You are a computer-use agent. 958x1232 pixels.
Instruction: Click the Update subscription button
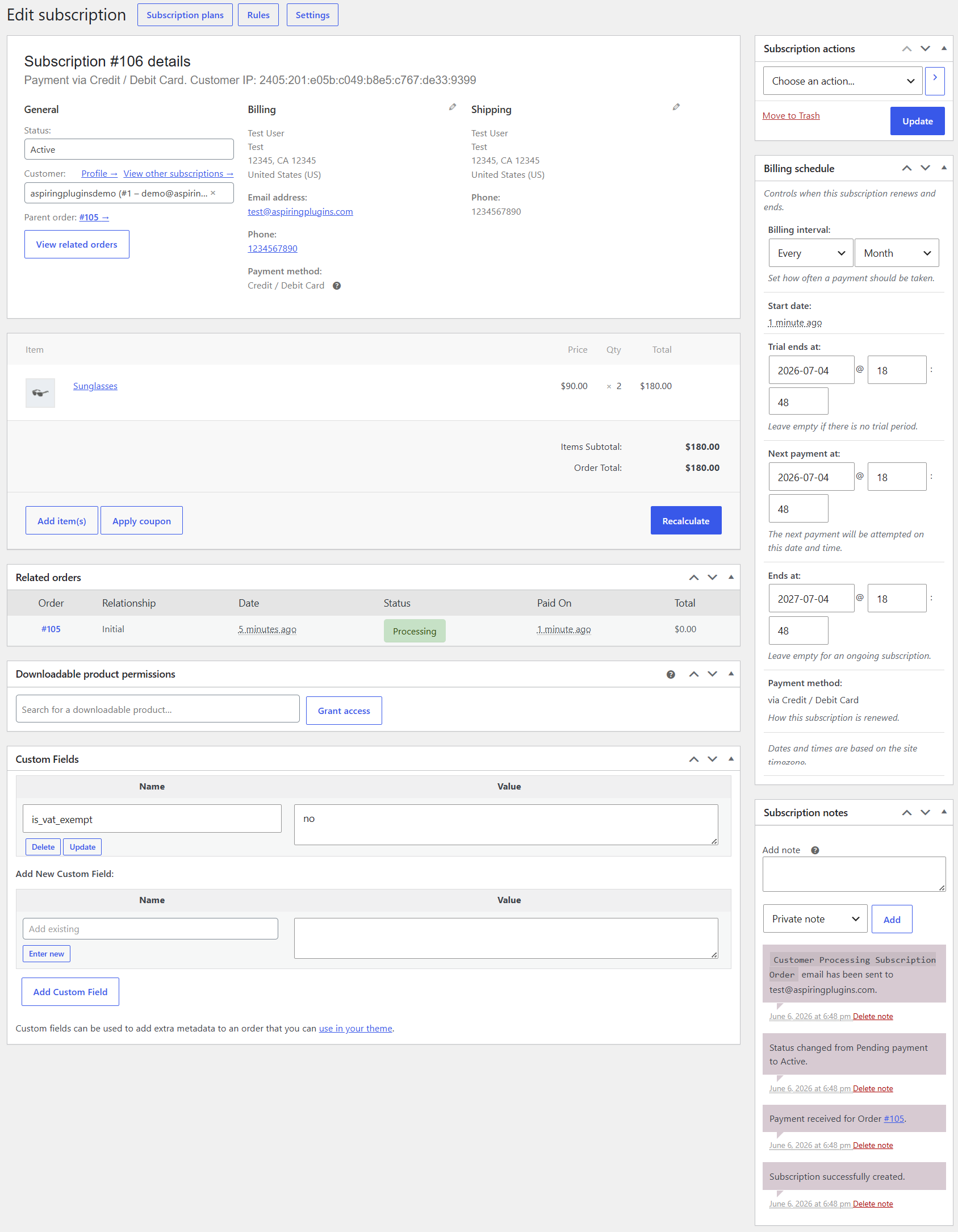(918, 121)
